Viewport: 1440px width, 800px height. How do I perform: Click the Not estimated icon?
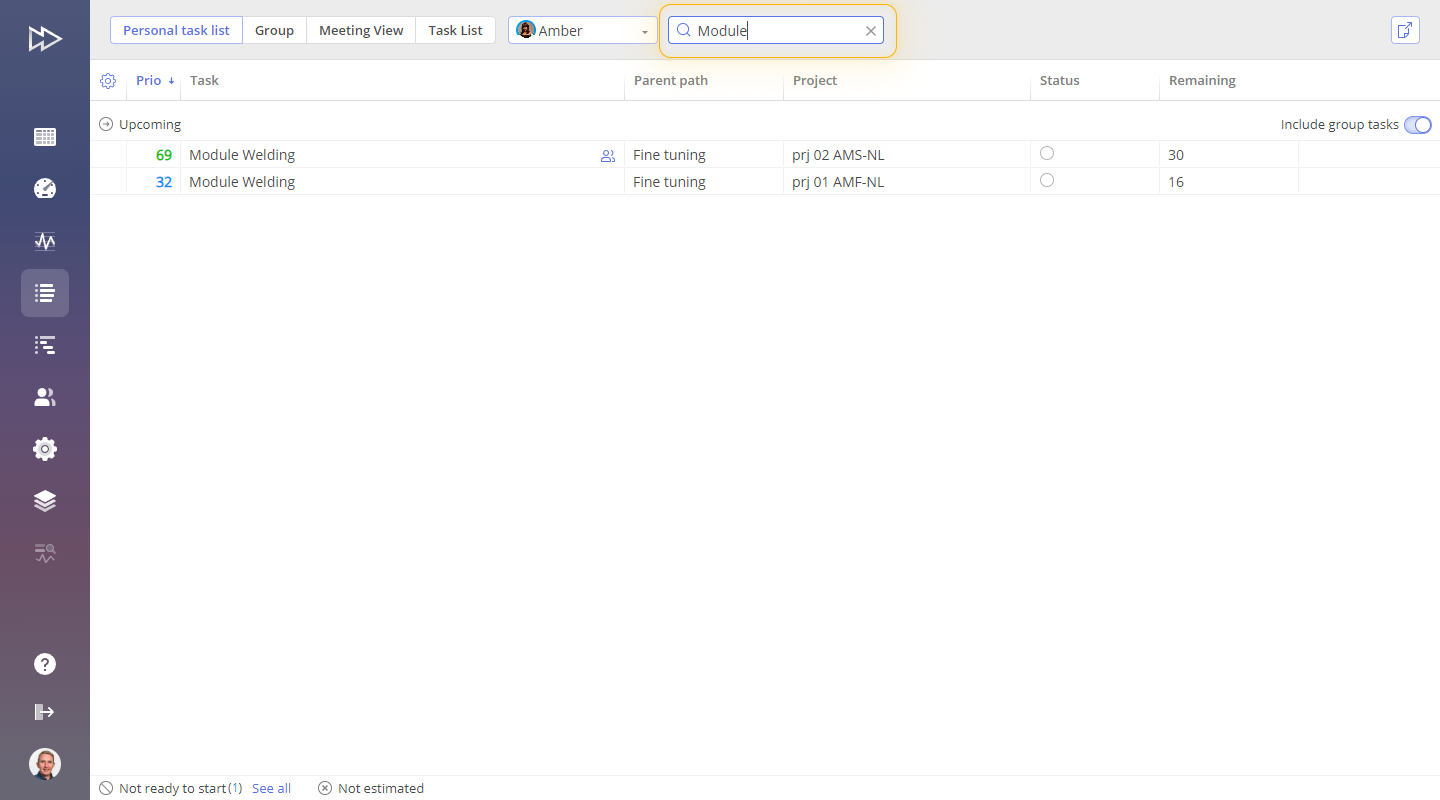pos(325,788)
